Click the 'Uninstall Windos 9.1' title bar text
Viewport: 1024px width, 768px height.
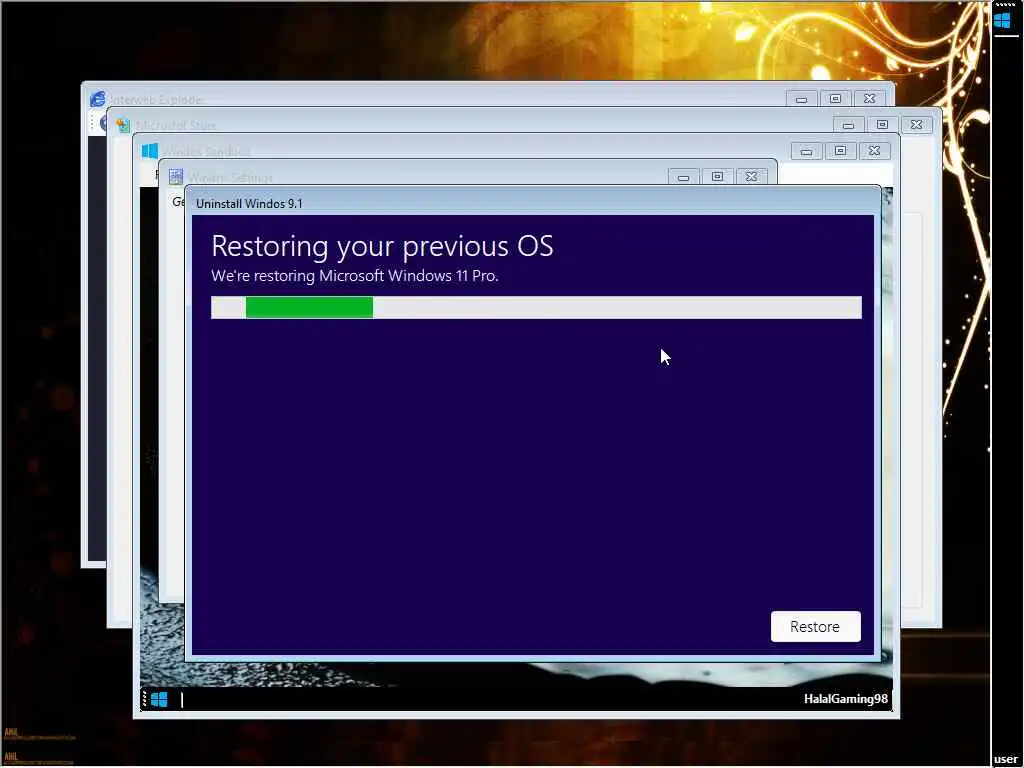click(249, 204)
